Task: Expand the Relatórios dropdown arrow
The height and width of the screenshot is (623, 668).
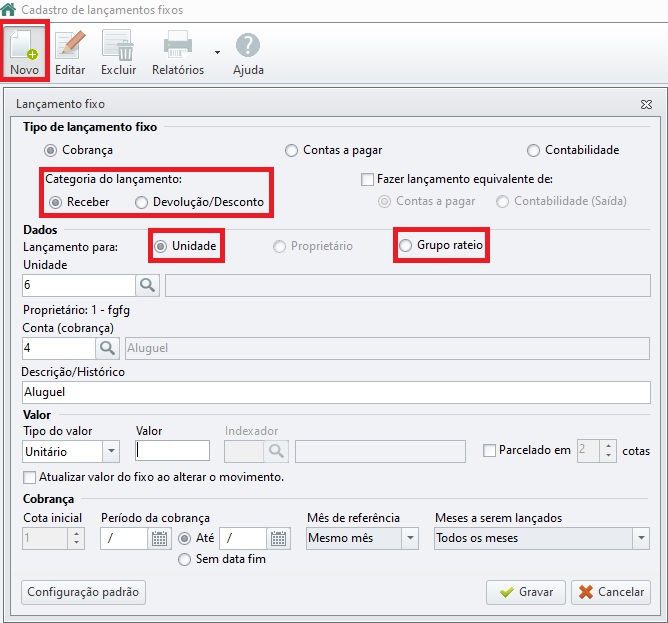Action: [x=217, y=52]
